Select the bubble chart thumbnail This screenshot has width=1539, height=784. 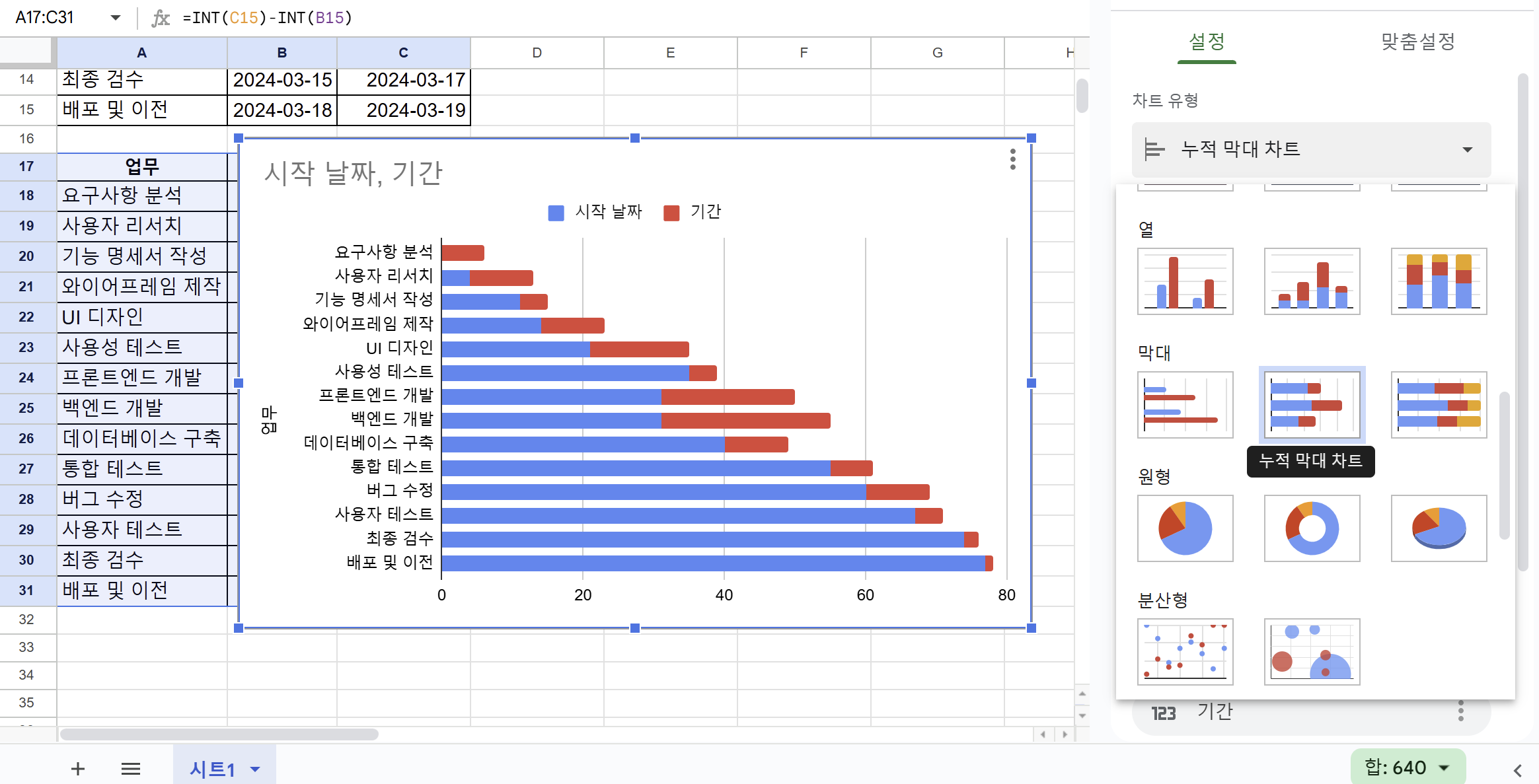(1312, 652)
